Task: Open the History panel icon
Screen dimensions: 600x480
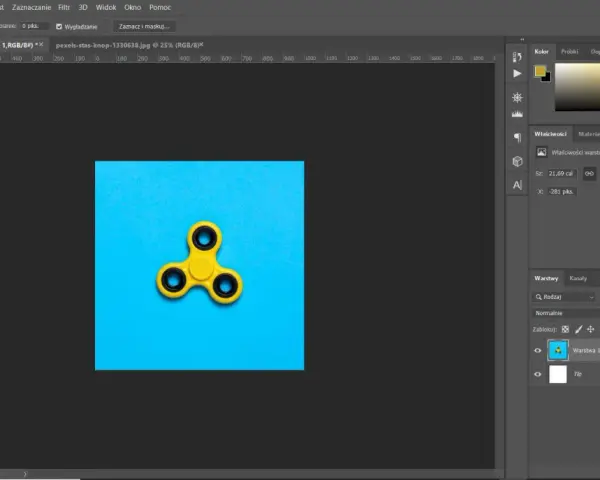Action: point(517,57)
